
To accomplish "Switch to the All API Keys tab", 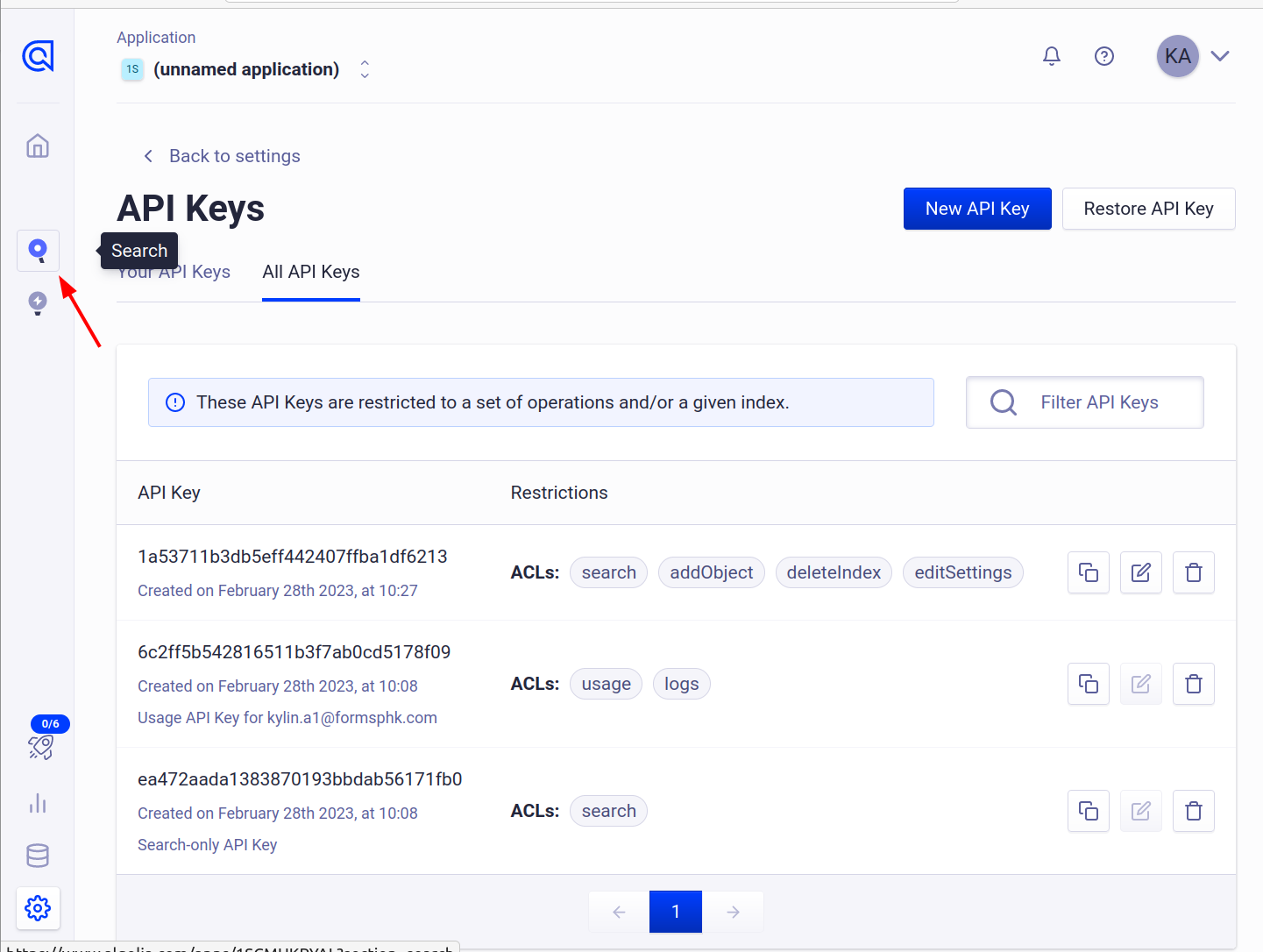I will click(311, 272).
